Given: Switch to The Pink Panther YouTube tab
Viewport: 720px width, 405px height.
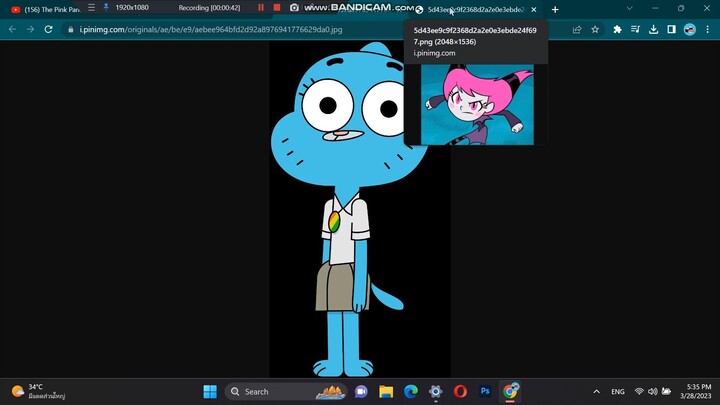Looking at the screenshot, I should click(x=46, y=9).
